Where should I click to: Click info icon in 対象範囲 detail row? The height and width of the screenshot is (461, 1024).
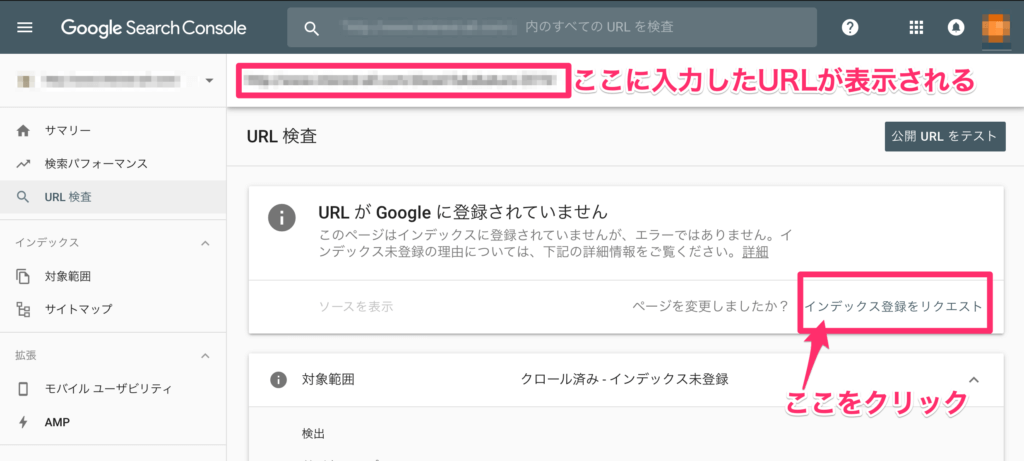click(279, 379)
